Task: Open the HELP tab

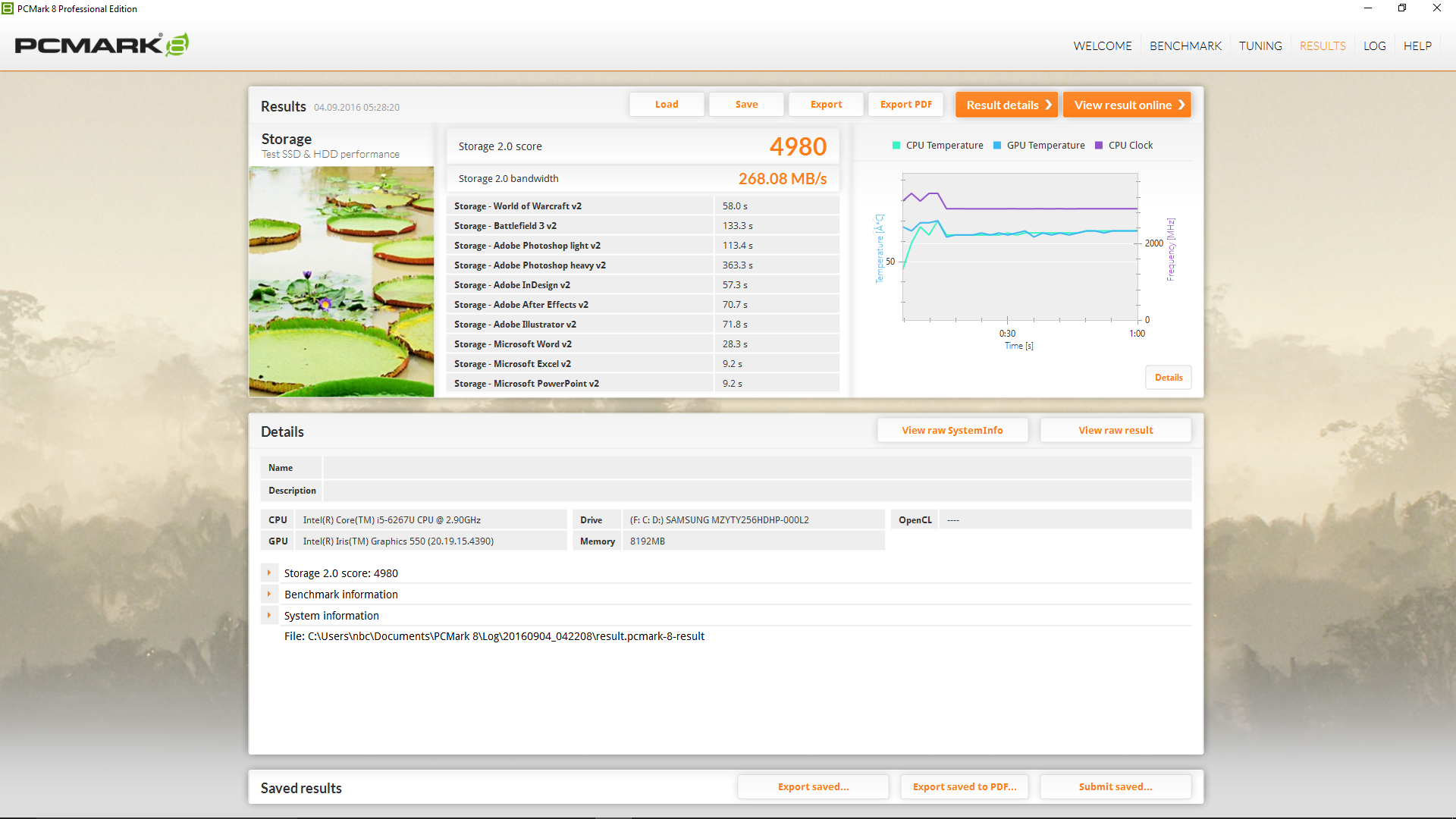Action: 1417,46
